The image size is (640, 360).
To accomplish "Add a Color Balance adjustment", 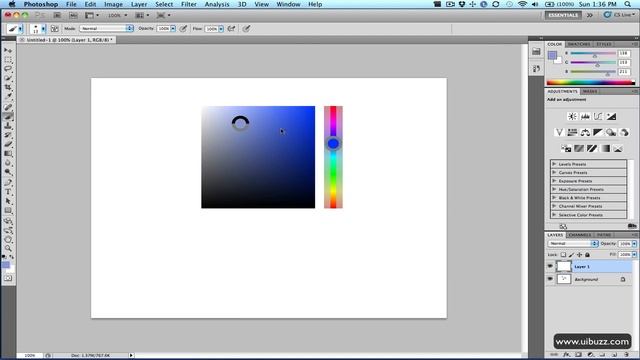I will pos(585,132).
